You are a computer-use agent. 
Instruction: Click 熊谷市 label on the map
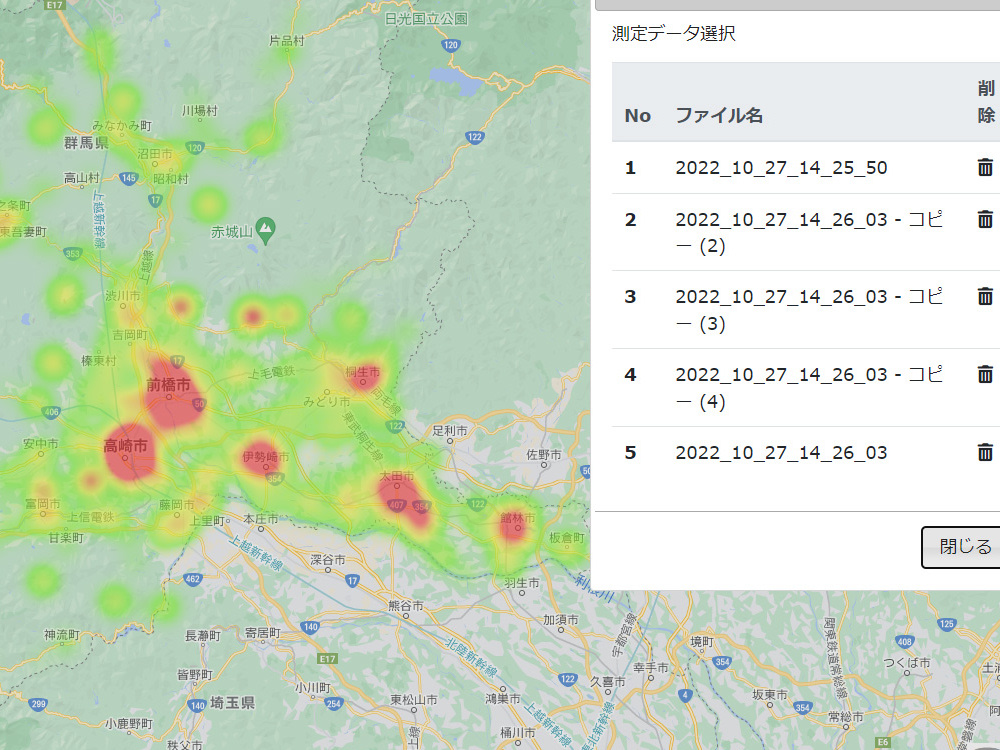[x=406, y=605]
